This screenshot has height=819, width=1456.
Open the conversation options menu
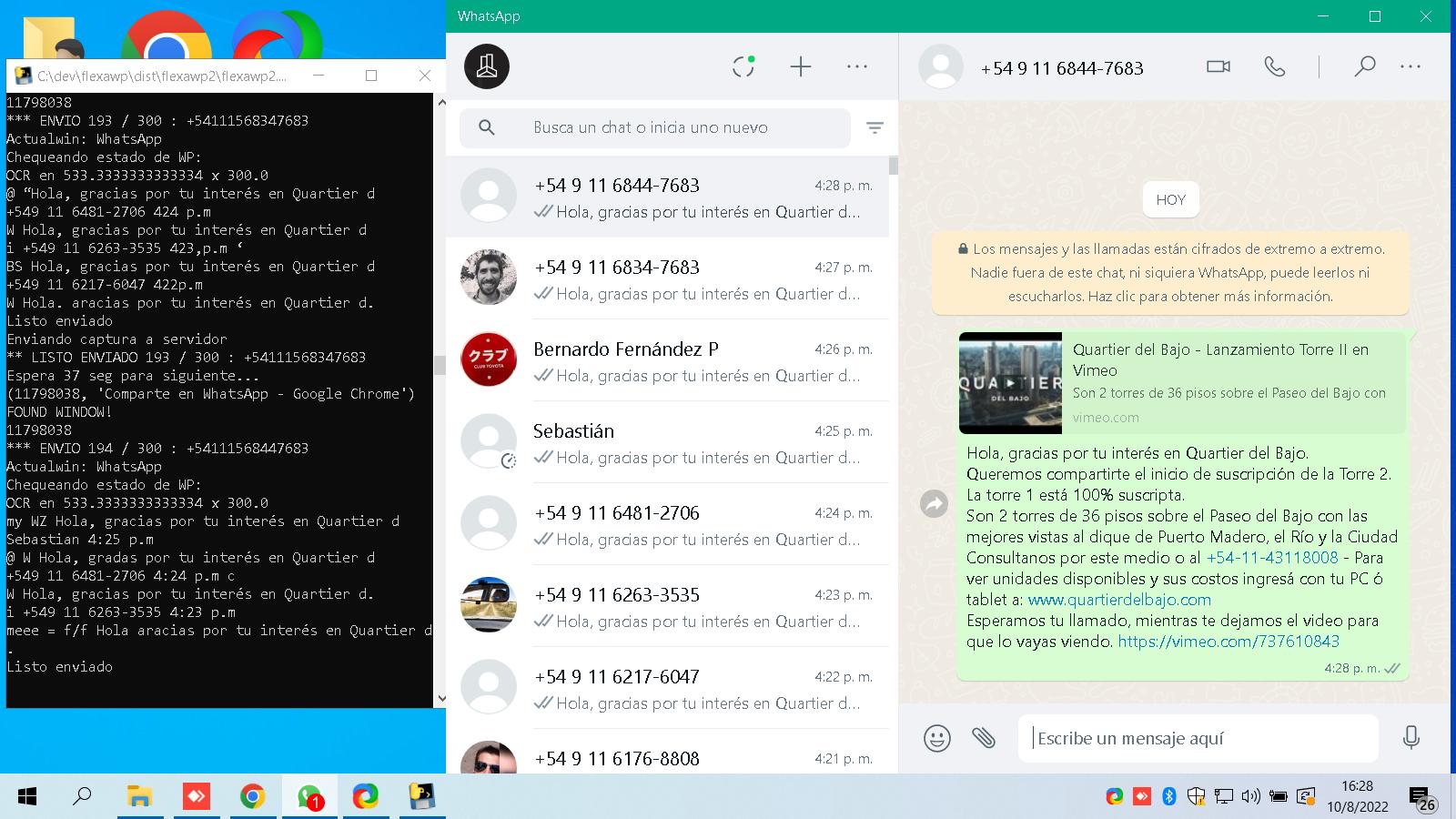tap(1410, 66)
